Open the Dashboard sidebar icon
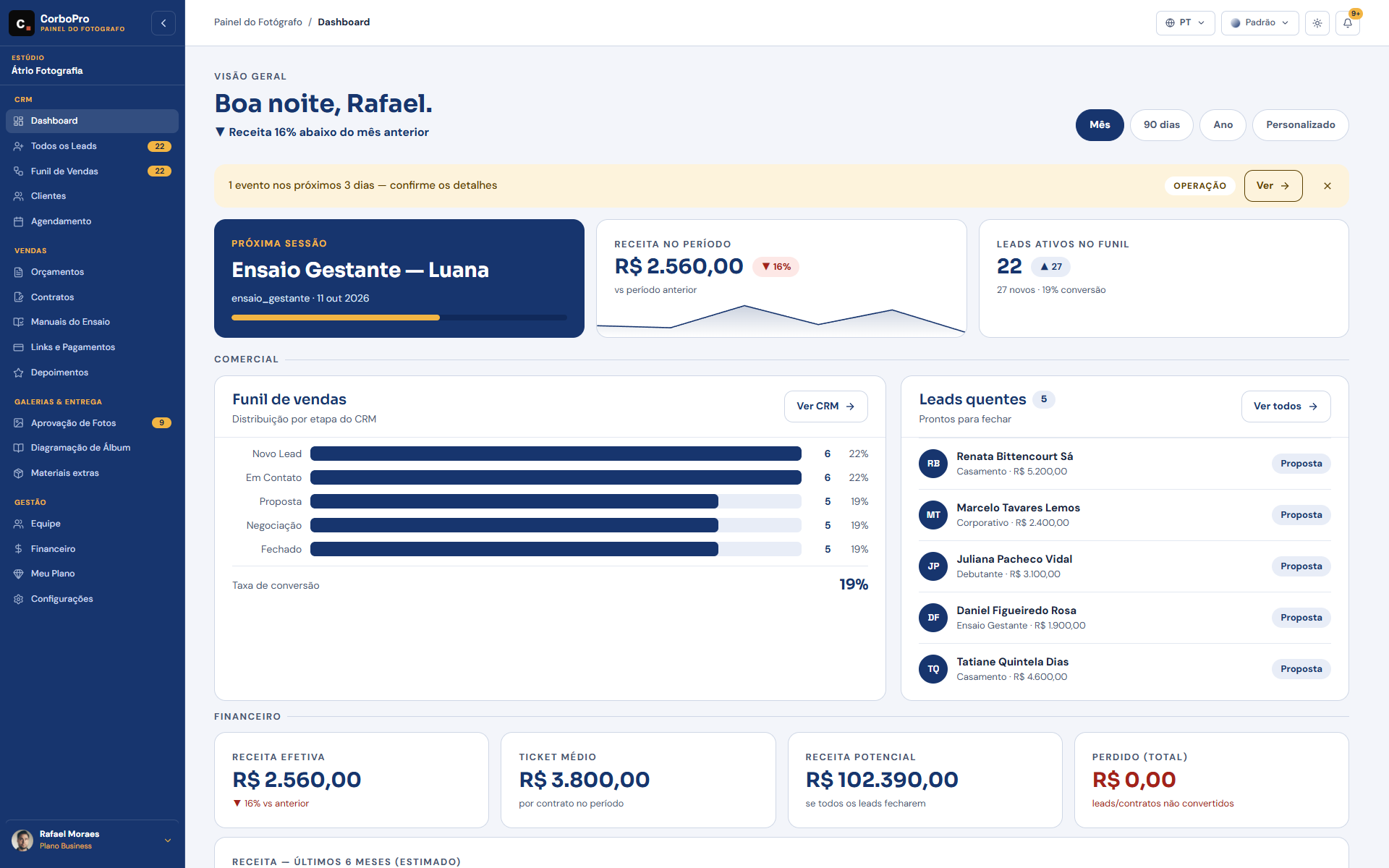This screenshot has height=868, width=1389. [19, 121]
